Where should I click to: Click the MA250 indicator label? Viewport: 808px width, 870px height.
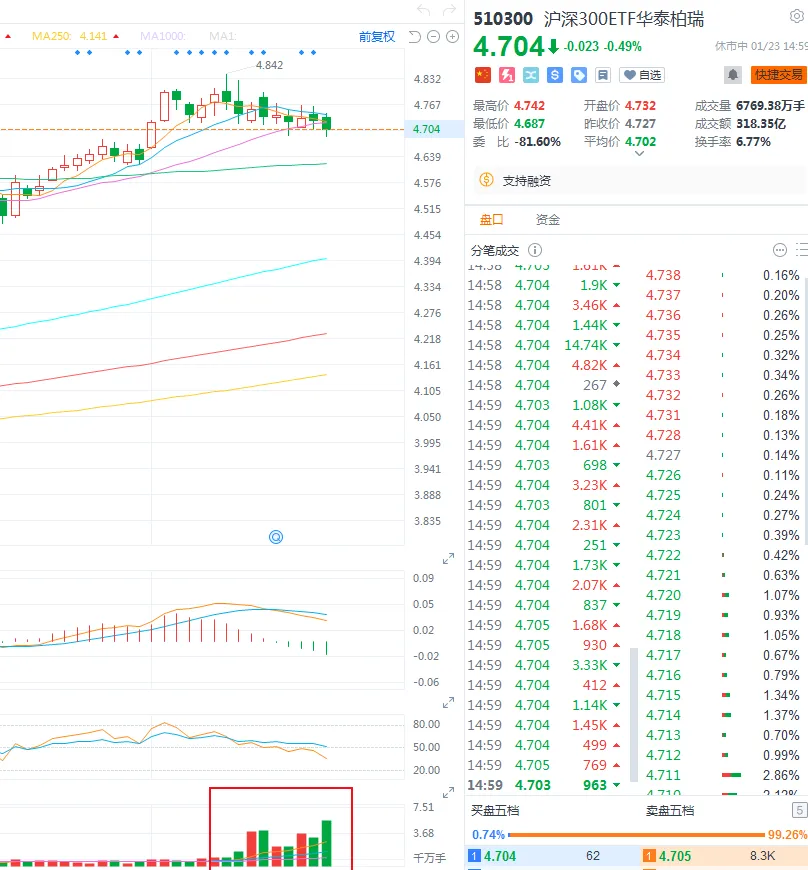click(x=51, y=36)
